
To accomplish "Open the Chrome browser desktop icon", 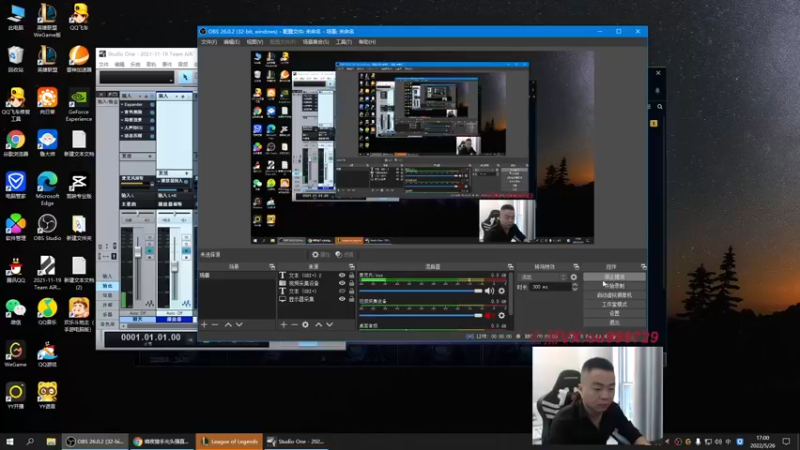I will click(15, 143).
